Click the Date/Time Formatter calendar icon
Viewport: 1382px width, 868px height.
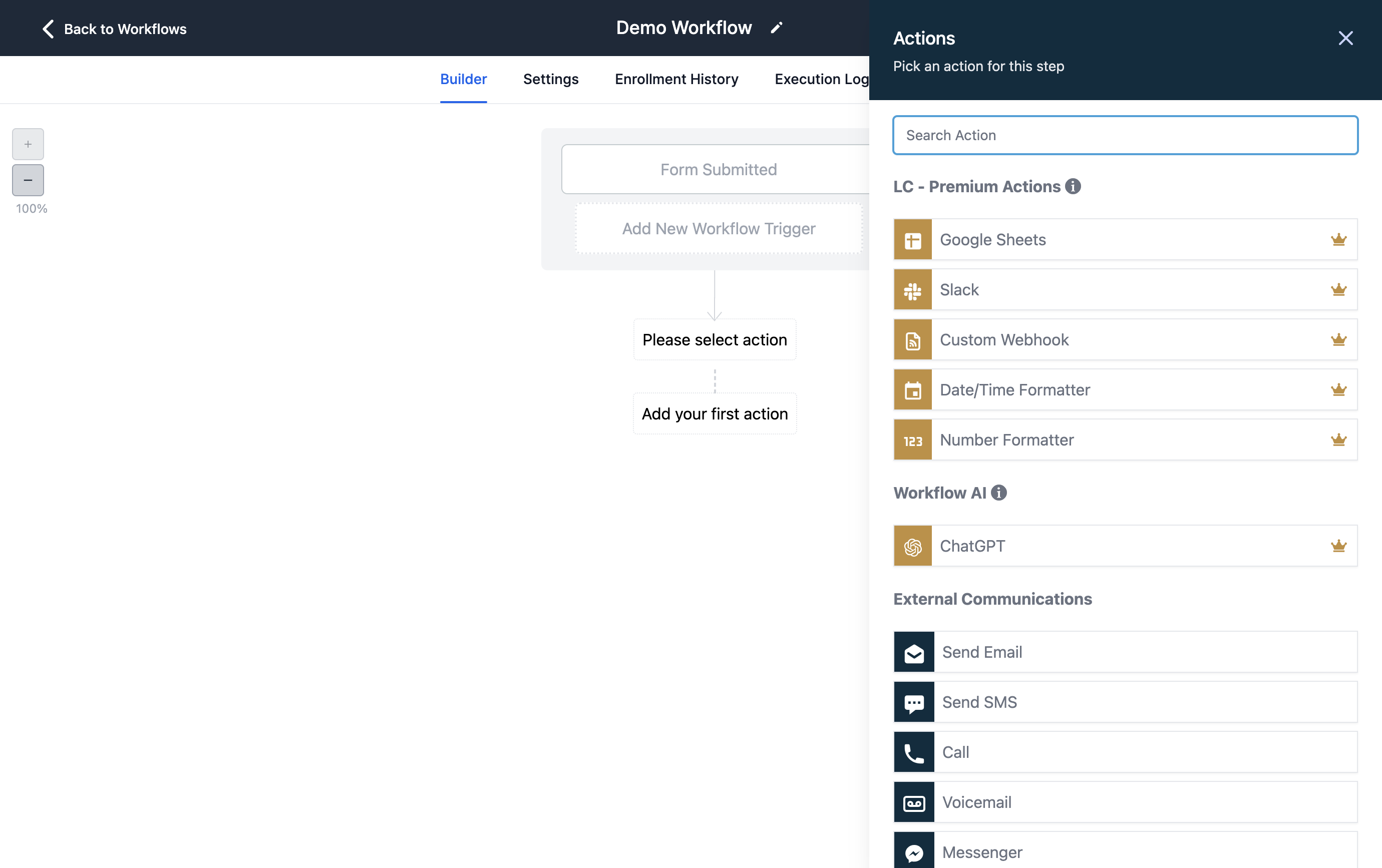coord(912,390)
